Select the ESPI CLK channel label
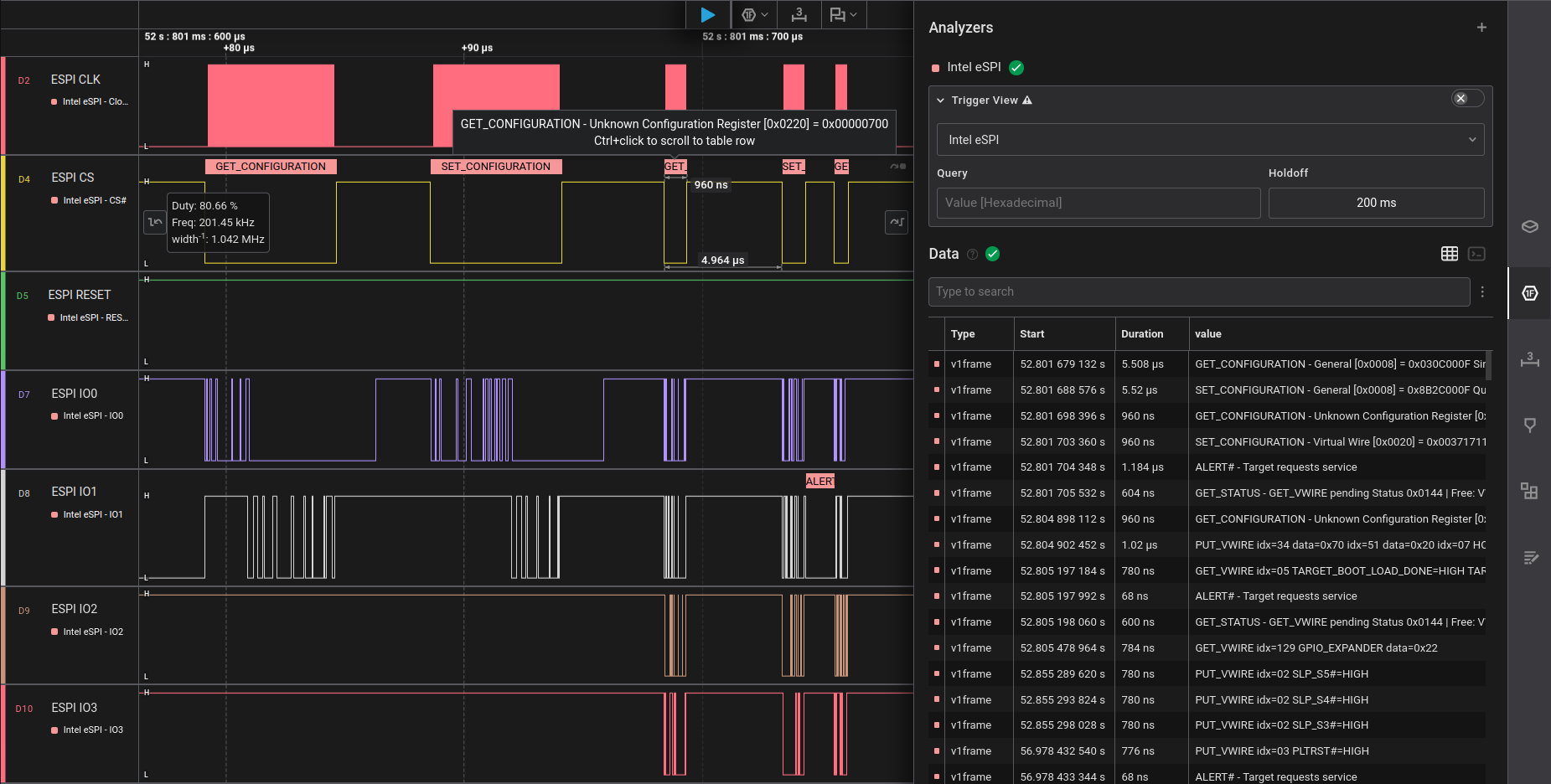The image size is (1551, 784). pos(75,80)
